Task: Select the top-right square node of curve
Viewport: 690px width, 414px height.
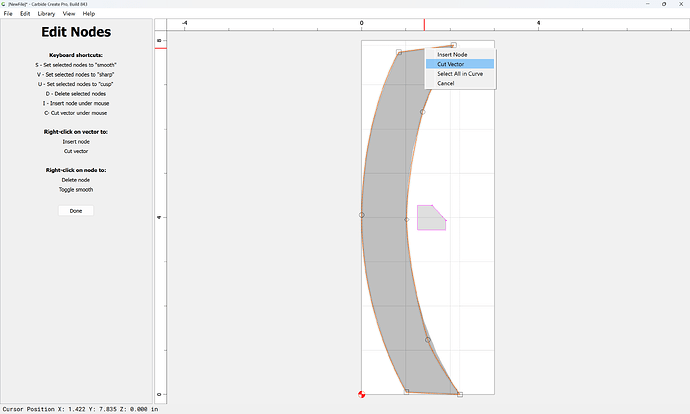Action: [454, 45]
